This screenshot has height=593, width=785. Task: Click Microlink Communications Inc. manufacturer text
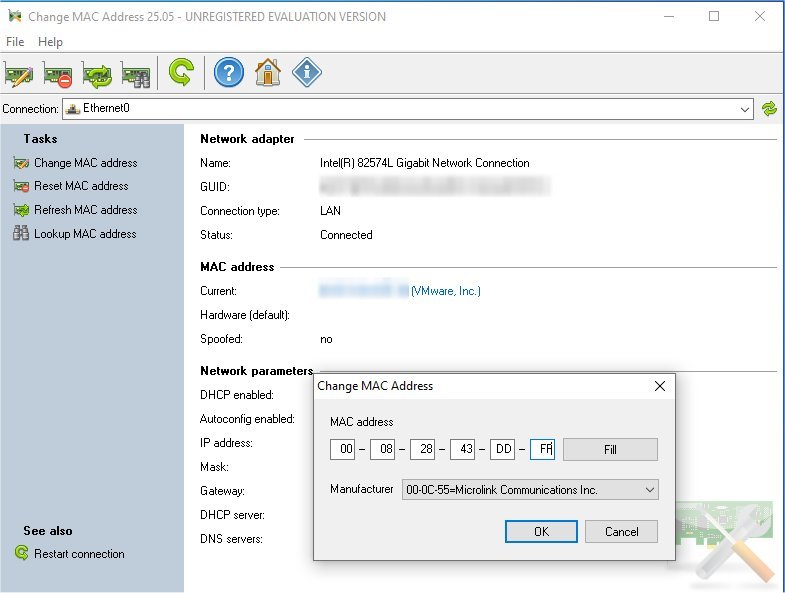pos(502,490)
